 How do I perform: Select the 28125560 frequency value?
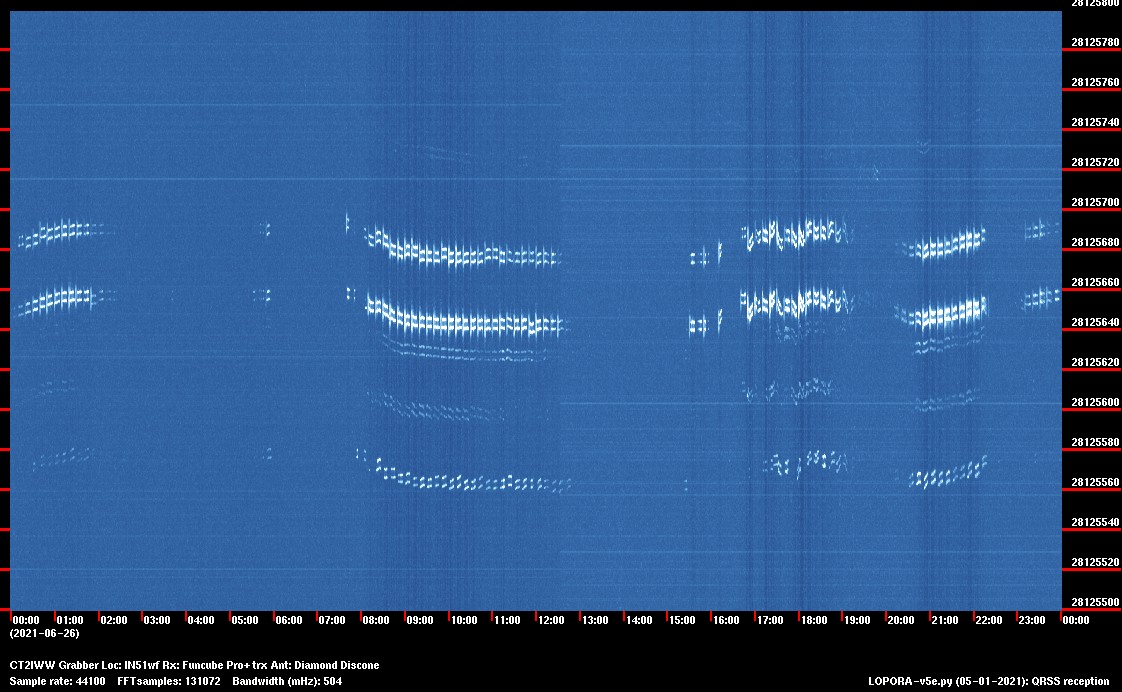point(1095,483)
